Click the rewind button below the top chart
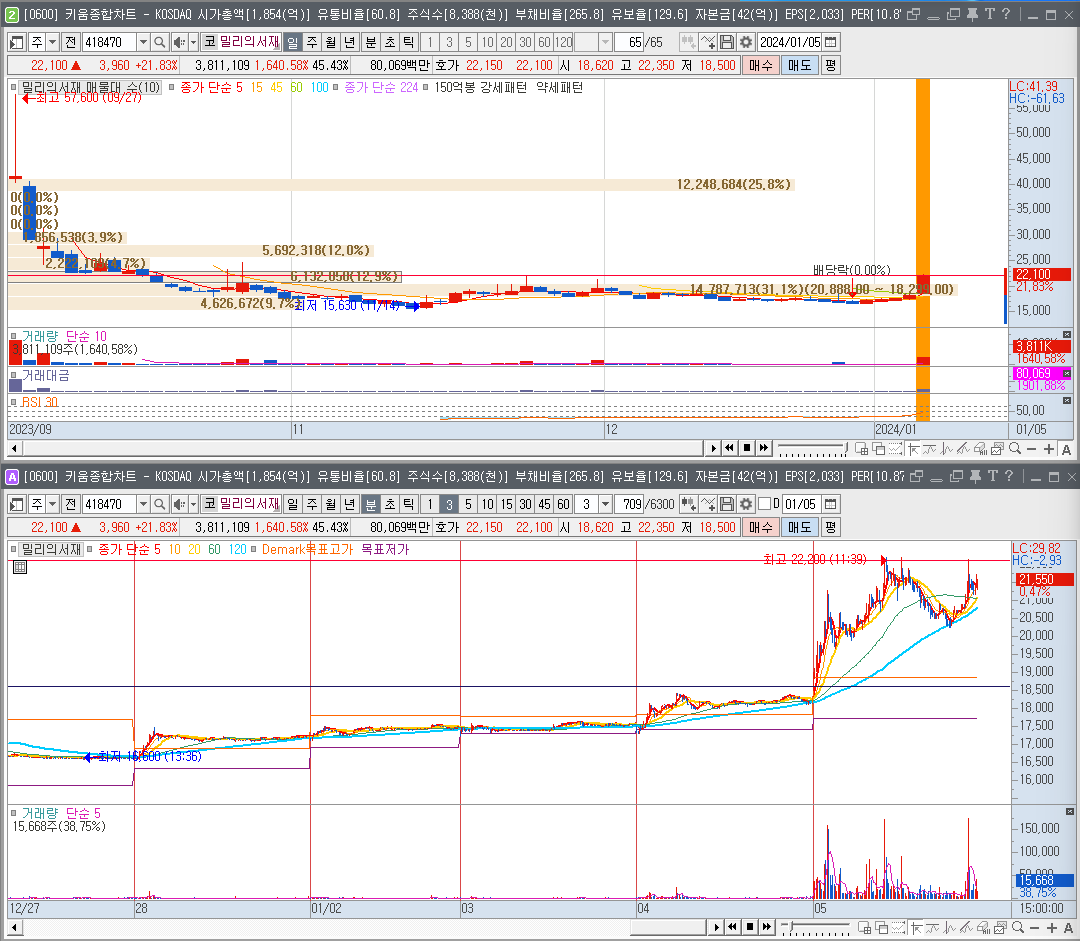Image resolution: width=1080 pixels, height=941 pixels. (729, 448)
